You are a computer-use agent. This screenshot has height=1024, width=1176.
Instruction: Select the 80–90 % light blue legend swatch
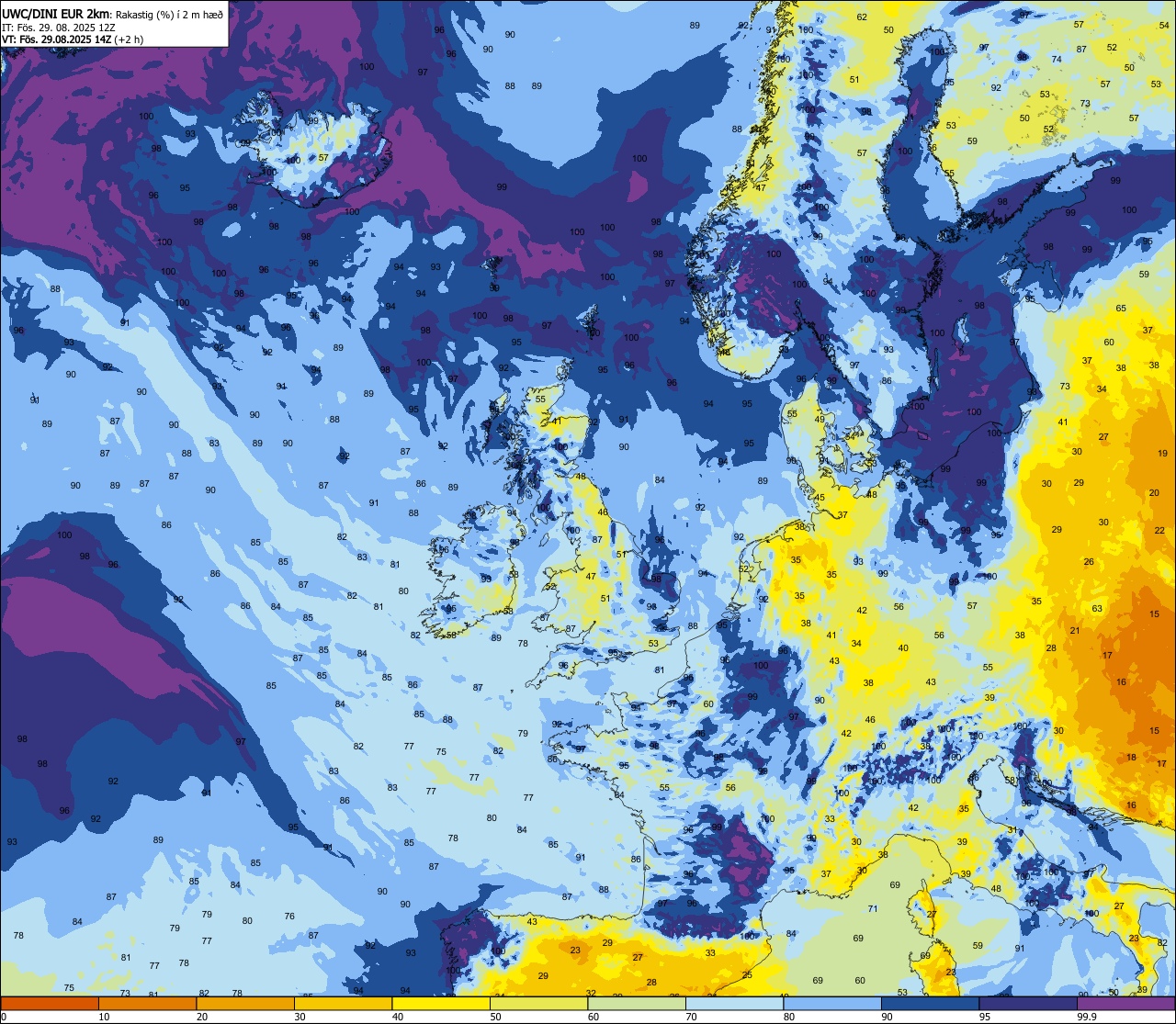coord(832,1003)
